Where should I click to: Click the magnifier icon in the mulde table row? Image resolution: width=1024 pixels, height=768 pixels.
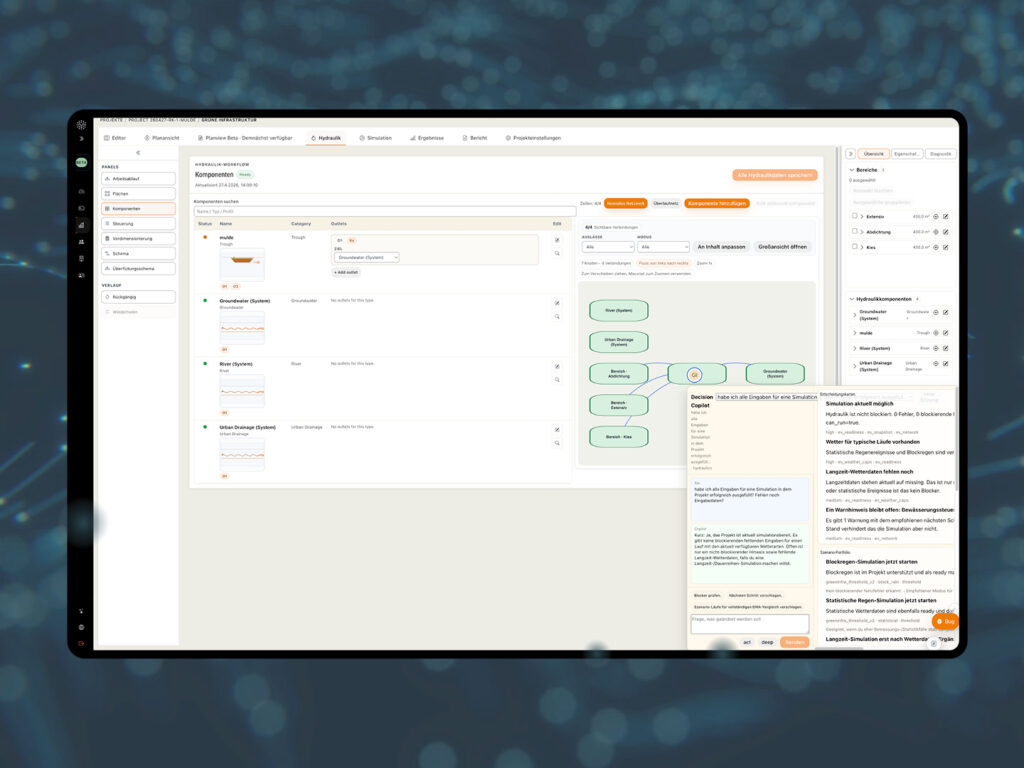click(x=557, y=253)
